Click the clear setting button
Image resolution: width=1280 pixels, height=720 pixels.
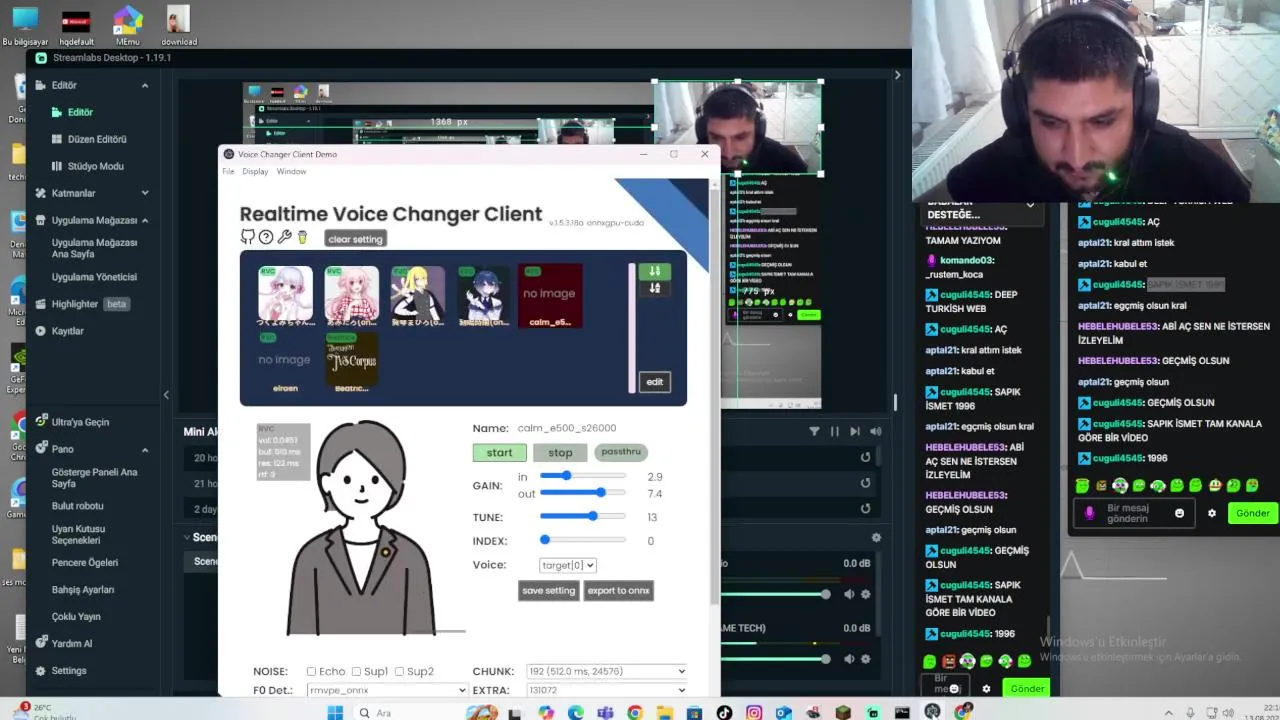[x=355, y=239]
